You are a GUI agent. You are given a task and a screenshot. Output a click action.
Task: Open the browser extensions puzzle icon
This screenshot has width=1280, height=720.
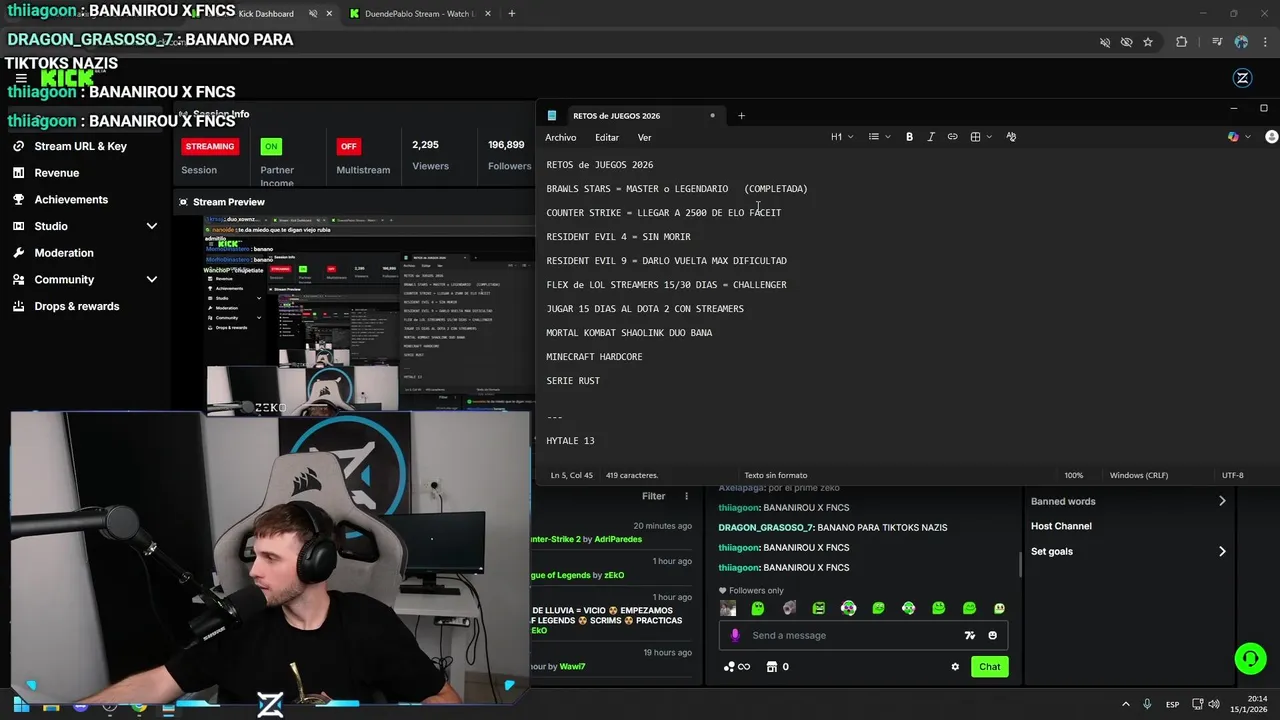point(1182,42)
